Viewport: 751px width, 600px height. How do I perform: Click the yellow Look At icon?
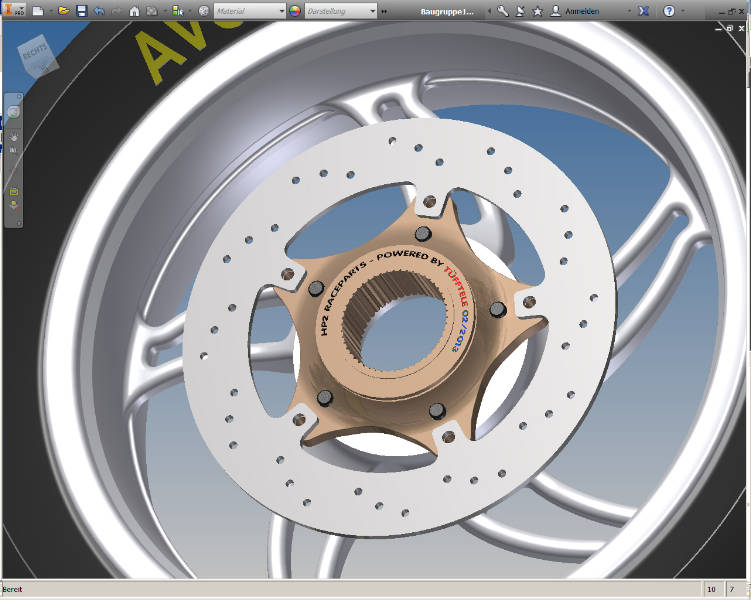click(x=13, y=192)
